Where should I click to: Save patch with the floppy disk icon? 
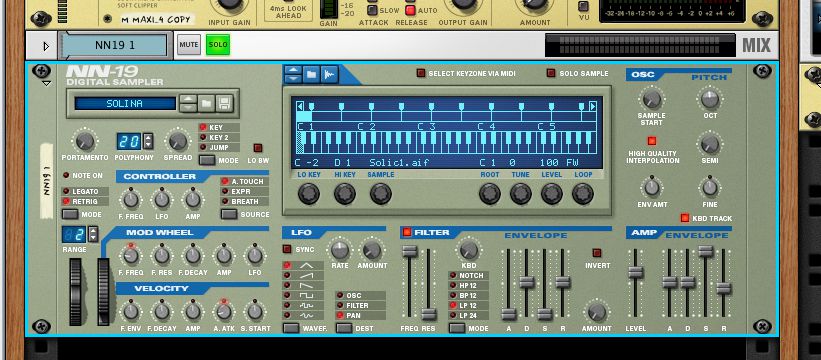(224, 103)
